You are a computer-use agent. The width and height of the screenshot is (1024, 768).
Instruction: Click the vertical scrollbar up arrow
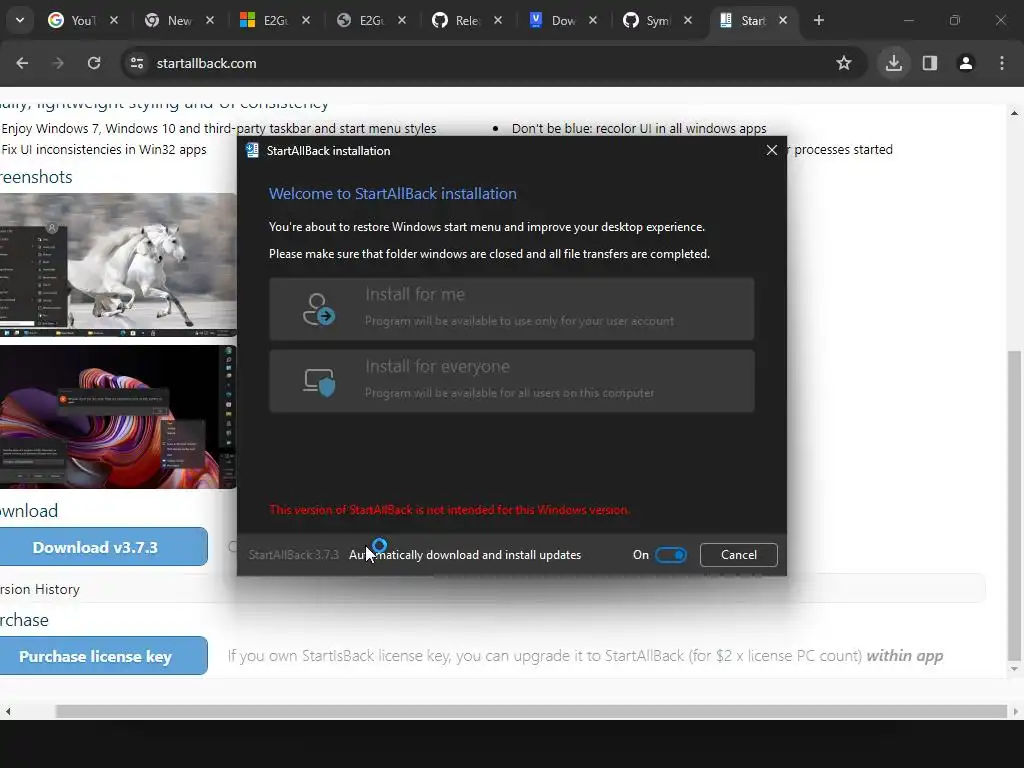[x=1014, y=113]
